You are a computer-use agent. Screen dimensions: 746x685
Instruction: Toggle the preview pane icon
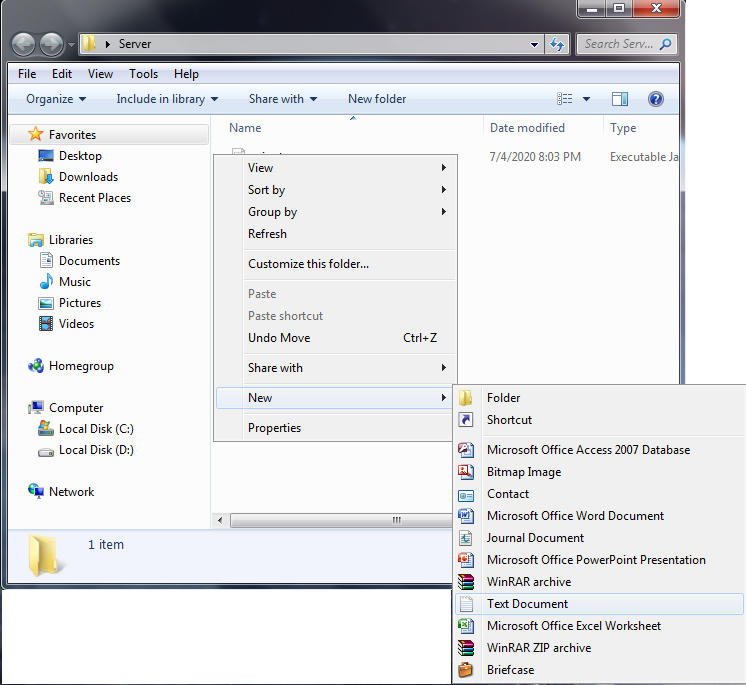[x=619, y=99]
